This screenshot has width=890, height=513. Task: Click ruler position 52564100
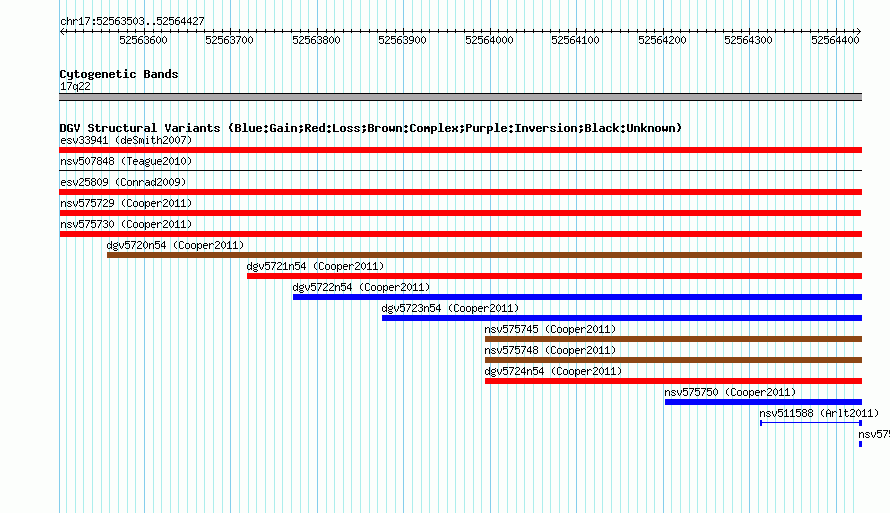point(576,40)
